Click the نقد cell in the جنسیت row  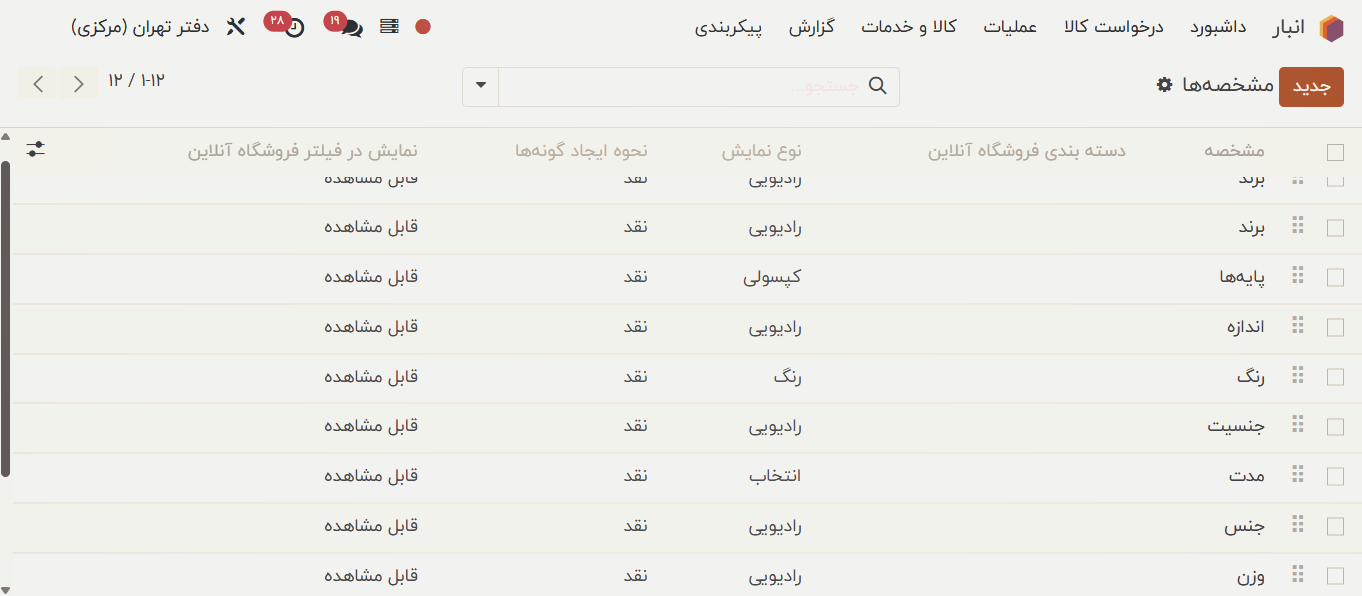[636, 427]
